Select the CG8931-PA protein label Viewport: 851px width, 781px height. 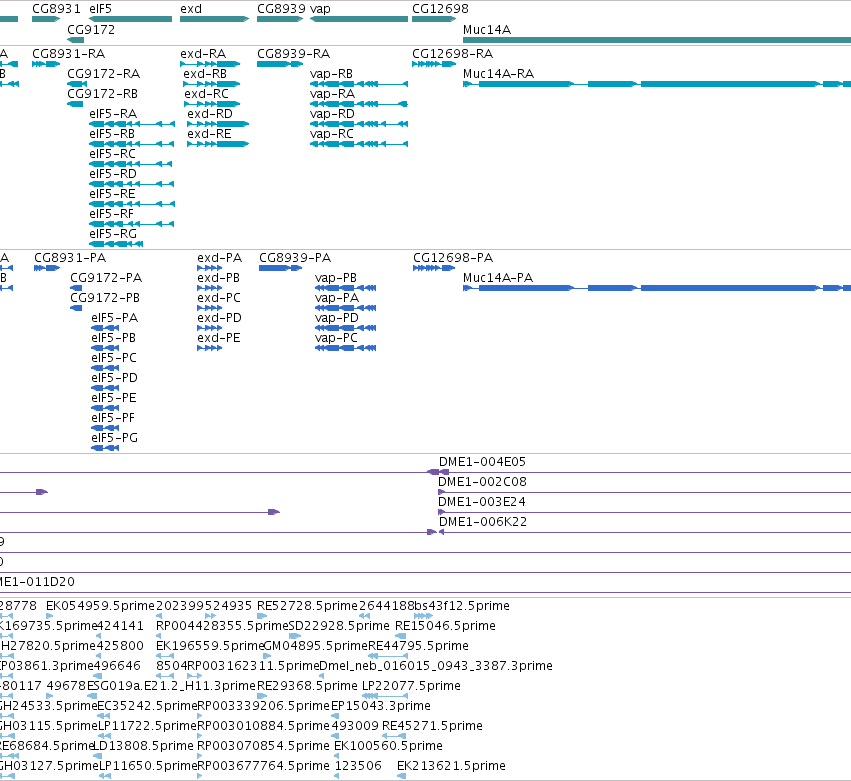[70, 257]
